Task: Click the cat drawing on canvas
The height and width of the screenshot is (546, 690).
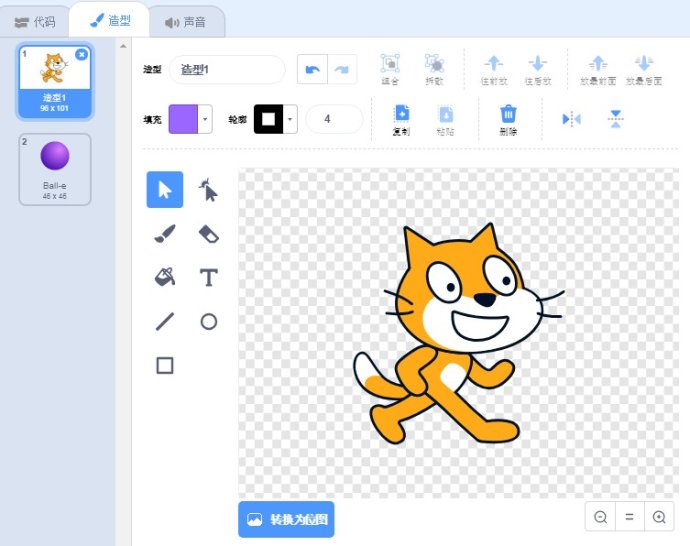Action: click(458, 334)
